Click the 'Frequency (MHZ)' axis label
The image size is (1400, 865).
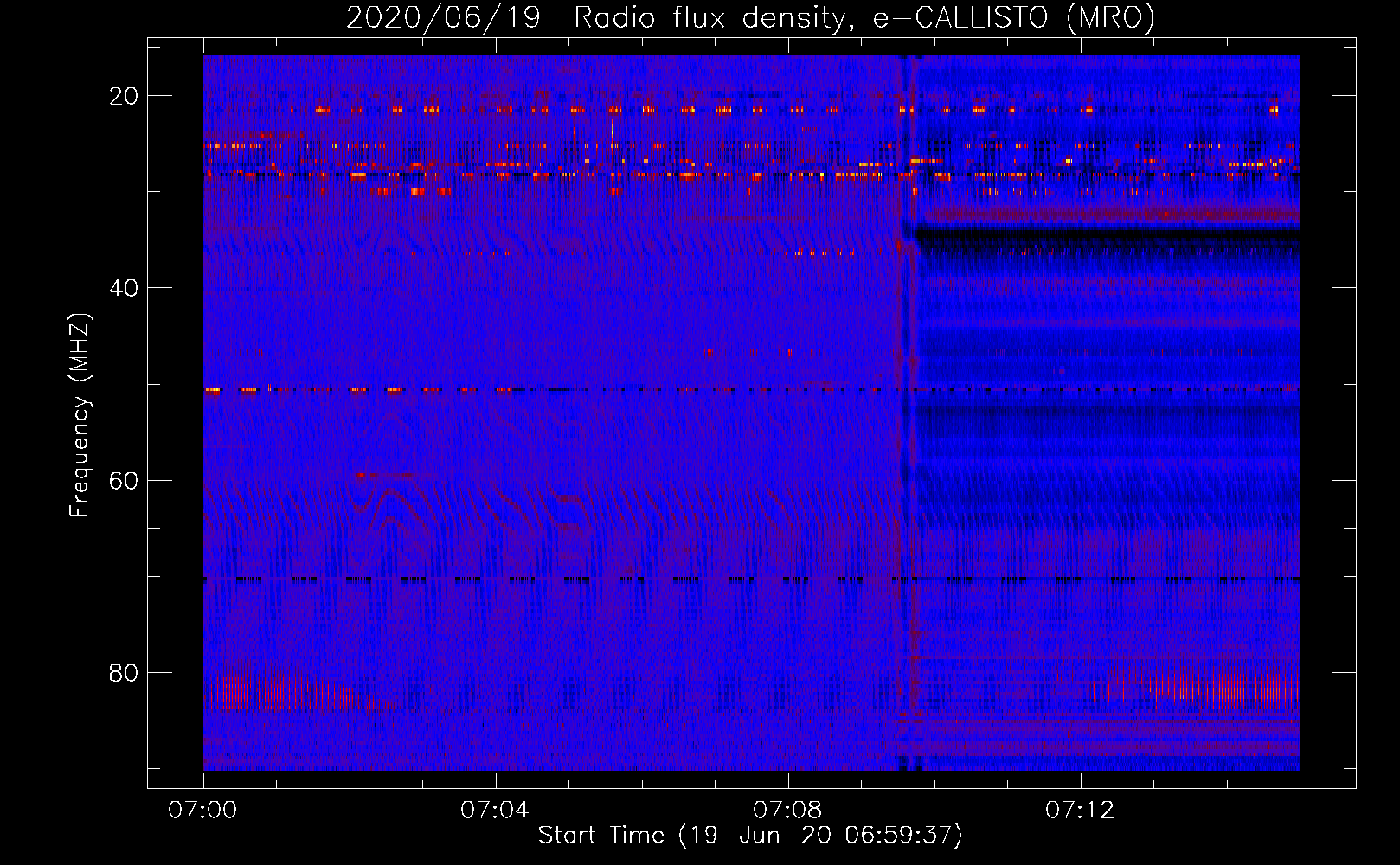[x=80, y=415]
